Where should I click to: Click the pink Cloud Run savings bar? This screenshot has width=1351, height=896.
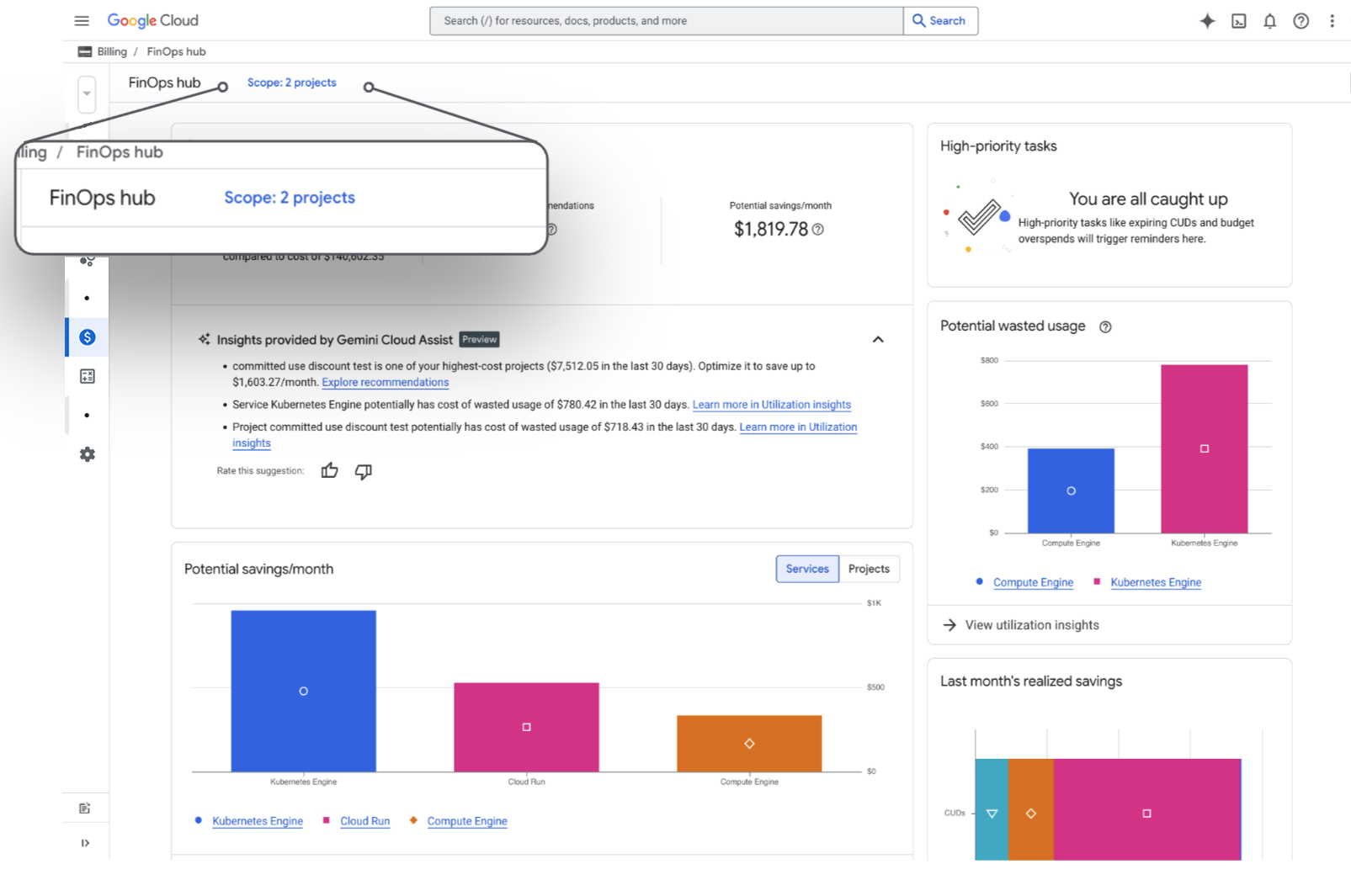[x=526, y=727]
